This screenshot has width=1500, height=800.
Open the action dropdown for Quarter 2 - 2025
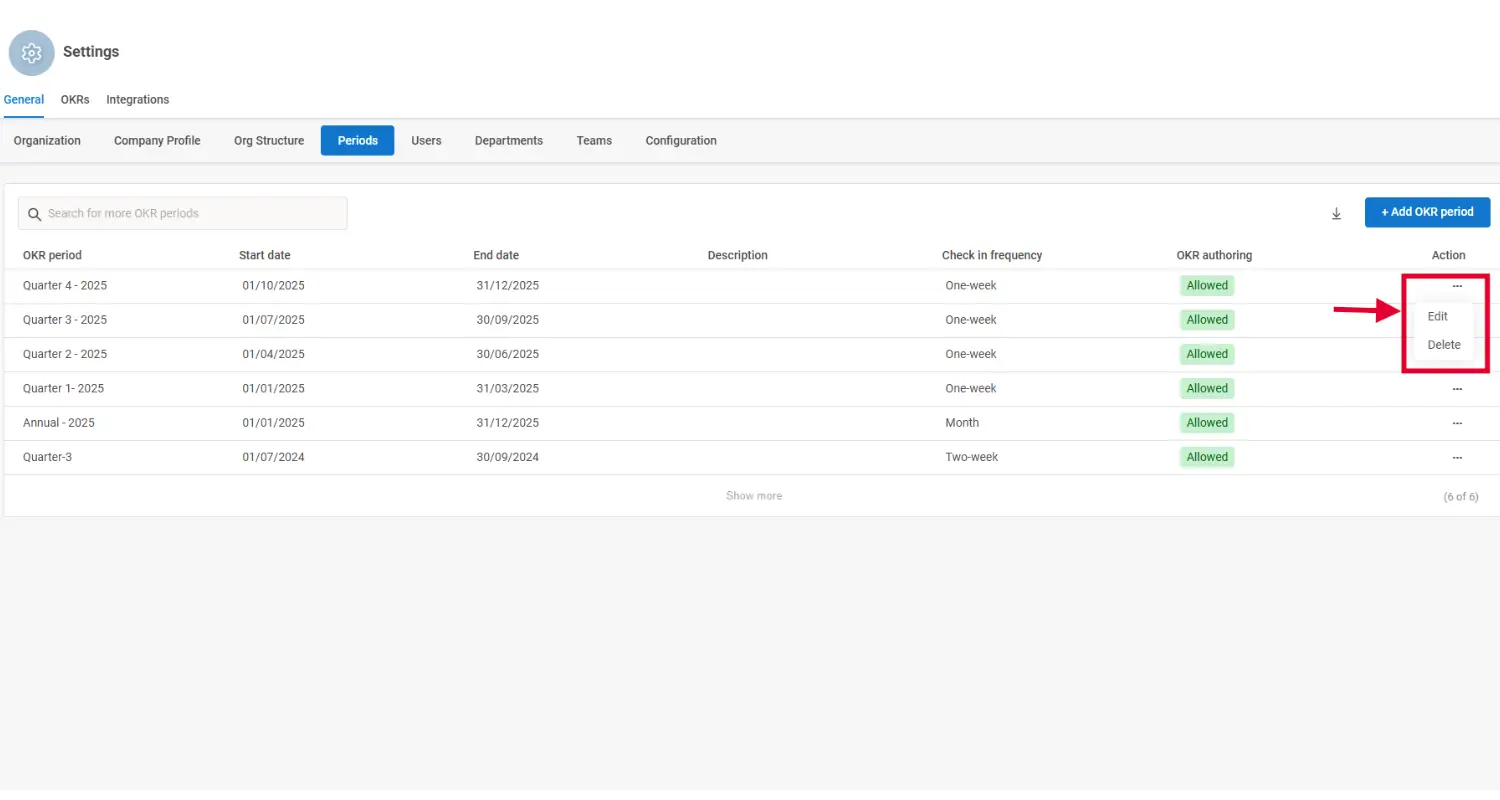(1457, 353)
